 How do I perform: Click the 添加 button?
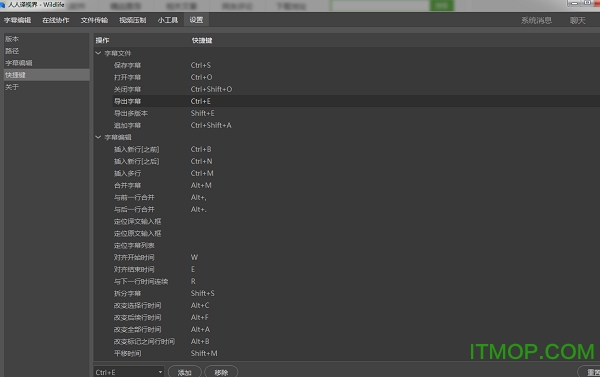point(185,372)
